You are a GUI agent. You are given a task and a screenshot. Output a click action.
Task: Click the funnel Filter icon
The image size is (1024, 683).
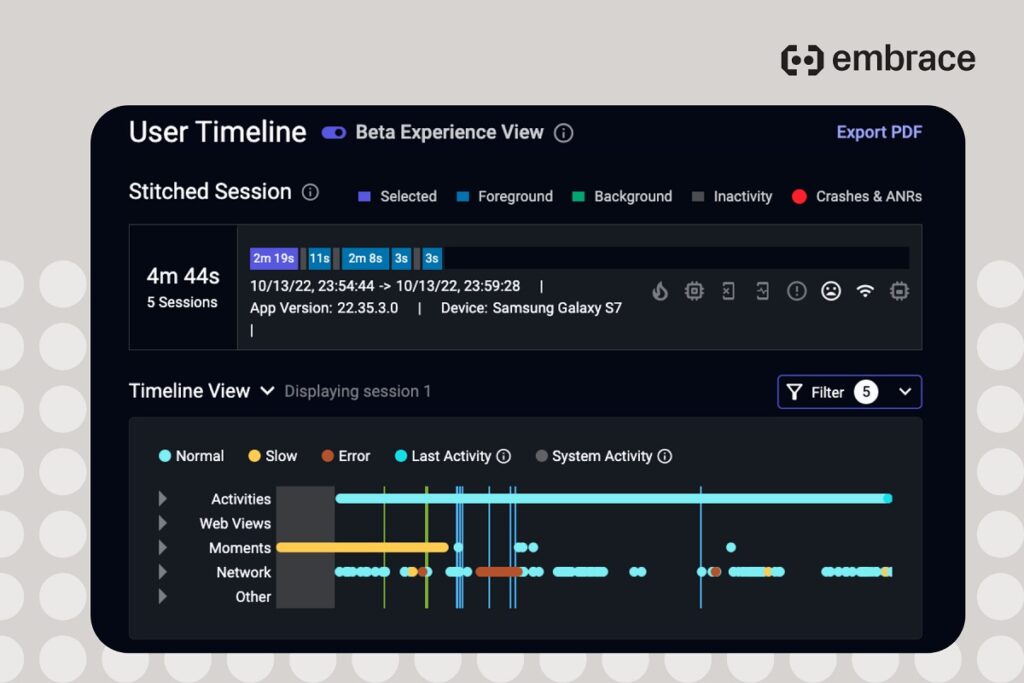tap(794, 392)
